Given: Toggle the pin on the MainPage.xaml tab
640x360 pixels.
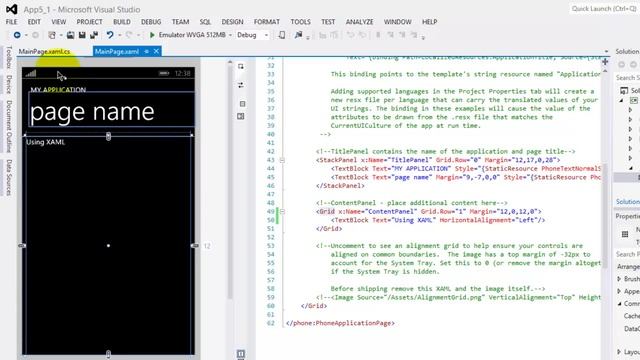Looking at the screenshot, I should [x=146, y=51].
